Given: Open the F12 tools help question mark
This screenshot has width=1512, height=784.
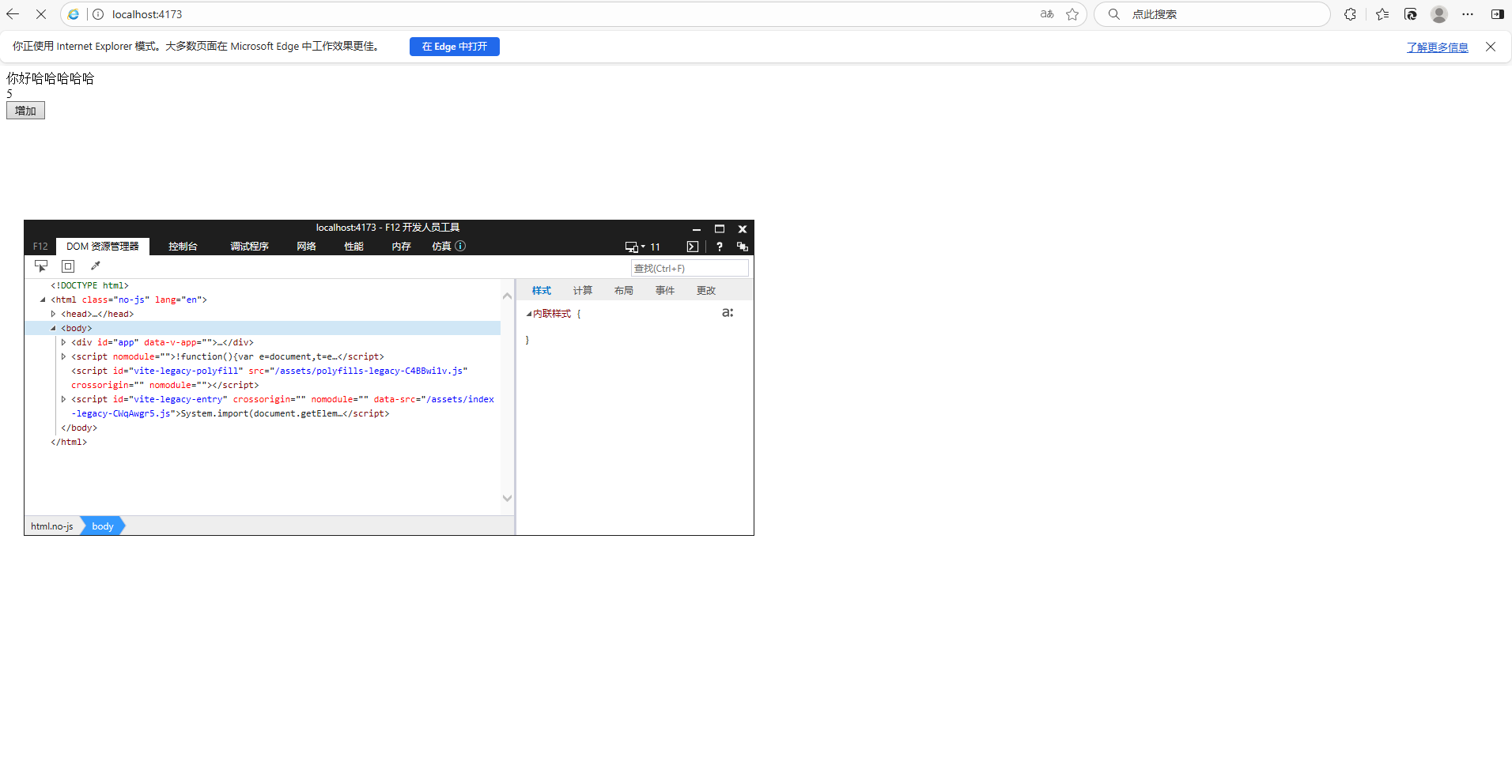Looking at the screenshot, I should pos(720,247).
